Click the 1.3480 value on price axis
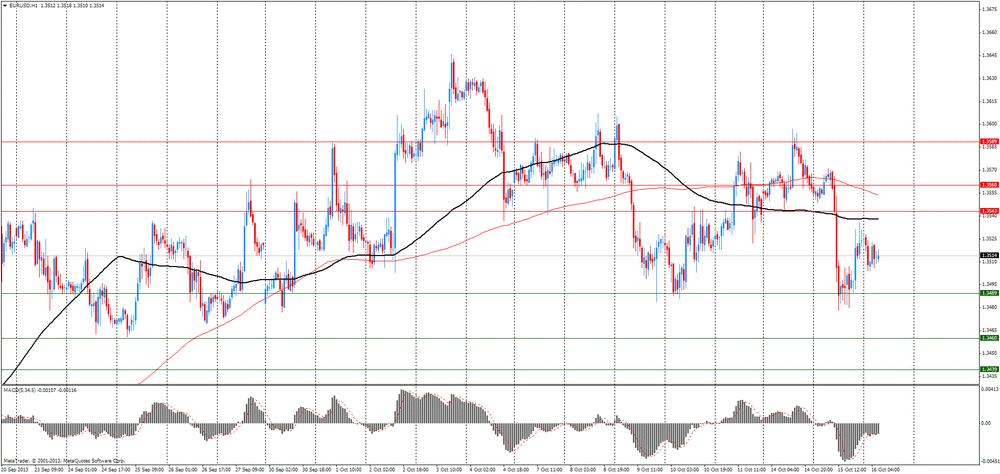 pos(989,307)
